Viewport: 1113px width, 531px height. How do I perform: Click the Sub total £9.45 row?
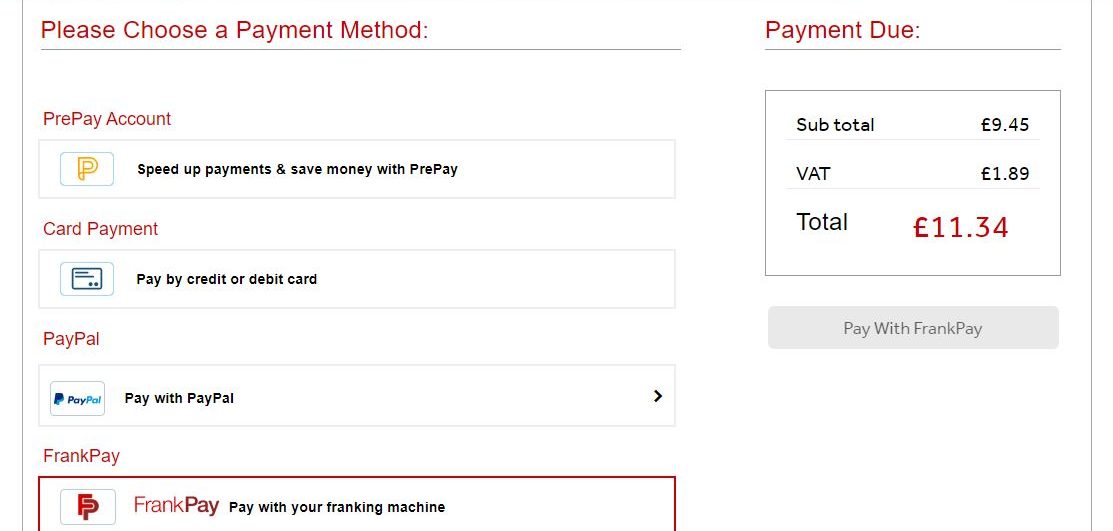(913, 125)
